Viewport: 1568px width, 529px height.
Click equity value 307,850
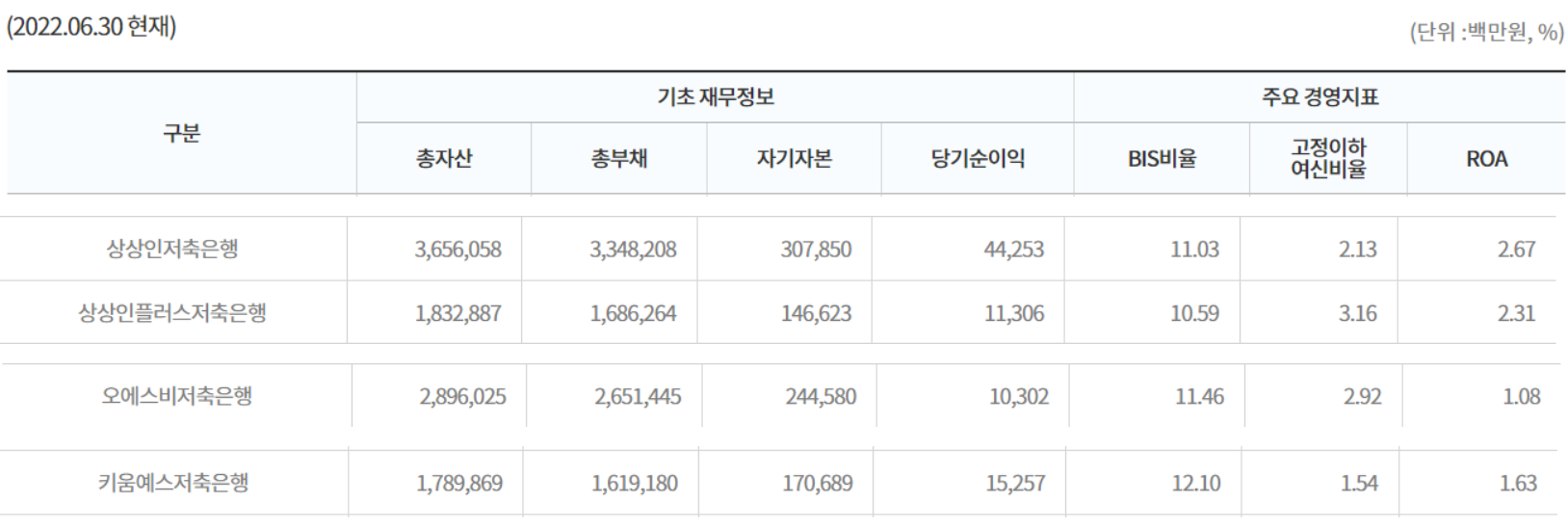point(816,250)
